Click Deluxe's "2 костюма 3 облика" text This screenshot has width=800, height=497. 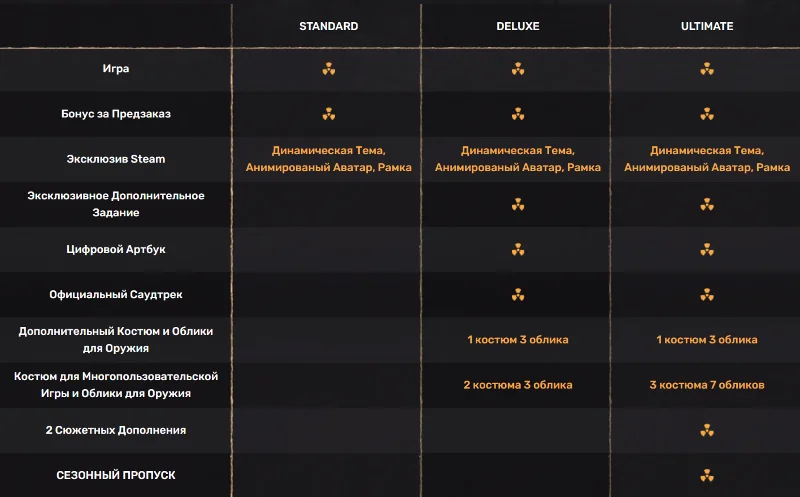pos(518,385)
